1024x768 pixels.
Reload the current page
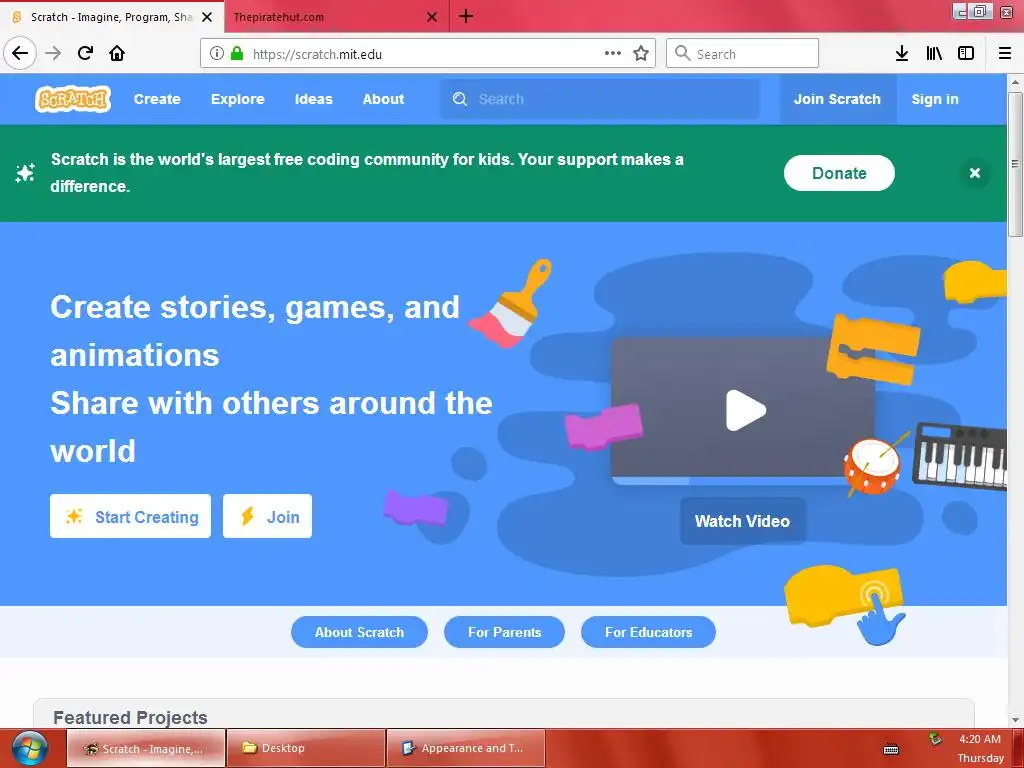[85, 53]
